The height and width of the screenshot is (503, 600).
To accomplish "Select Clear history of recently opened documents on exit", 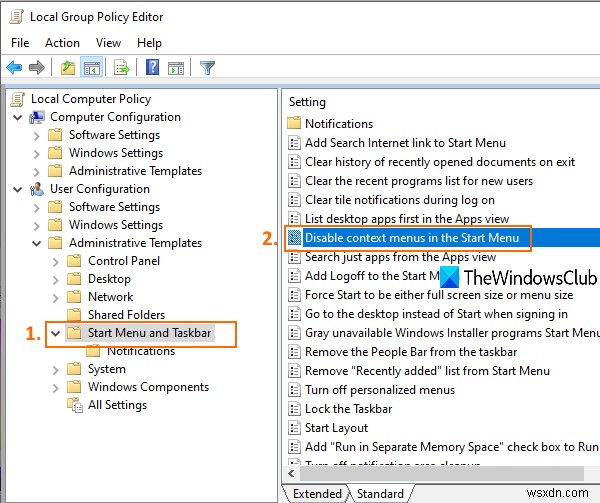I will [440, 162].
